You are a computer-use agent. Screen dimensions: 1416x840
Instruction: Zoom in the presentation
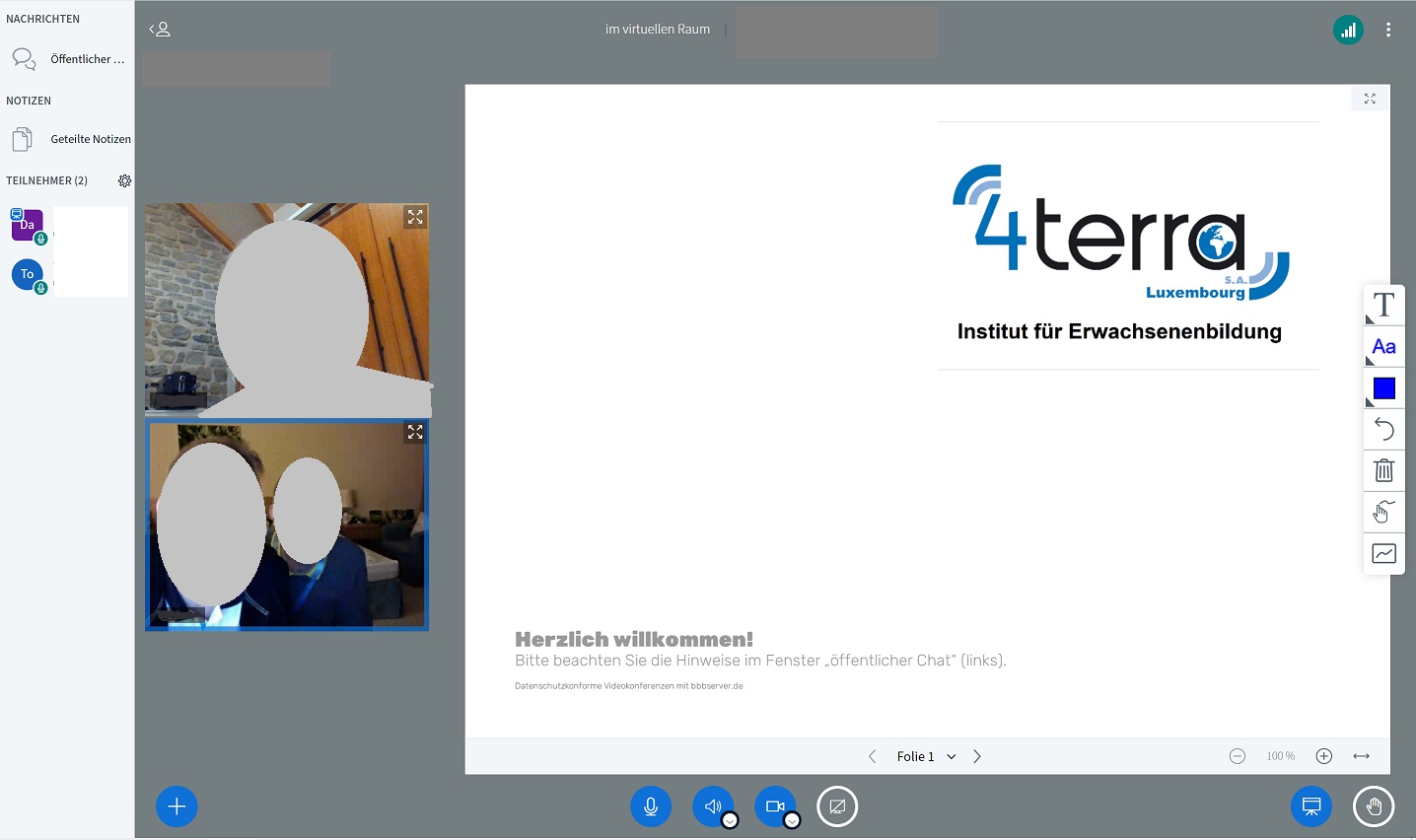[x=1324, y=756]
